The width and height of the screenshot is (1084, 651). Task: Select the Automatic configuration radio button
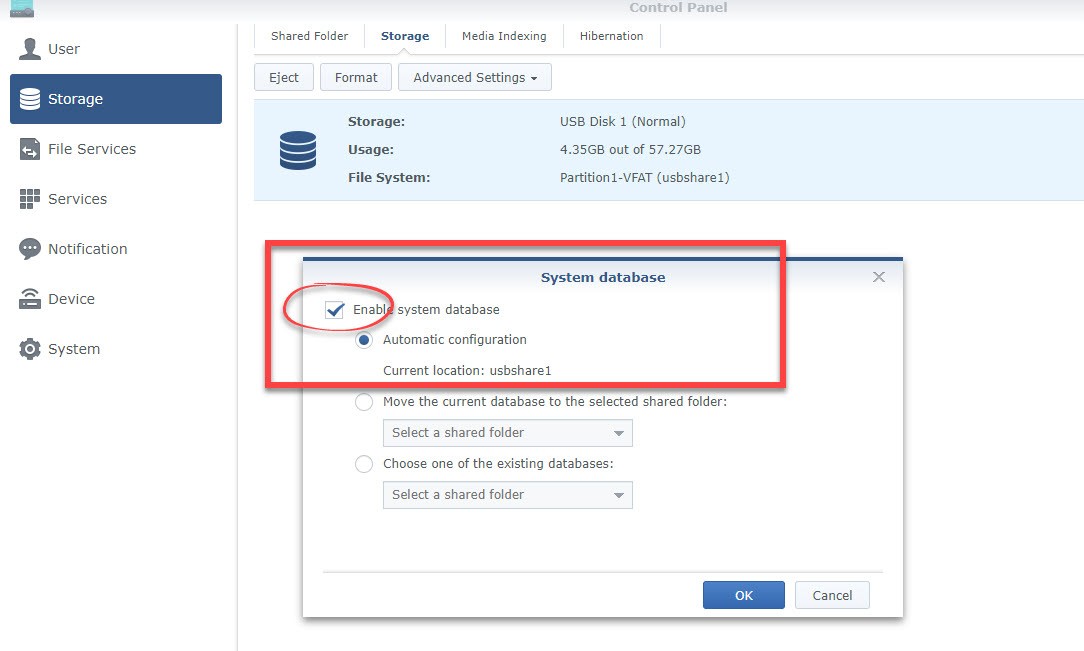pyautogui.click(x=365, y=340)
